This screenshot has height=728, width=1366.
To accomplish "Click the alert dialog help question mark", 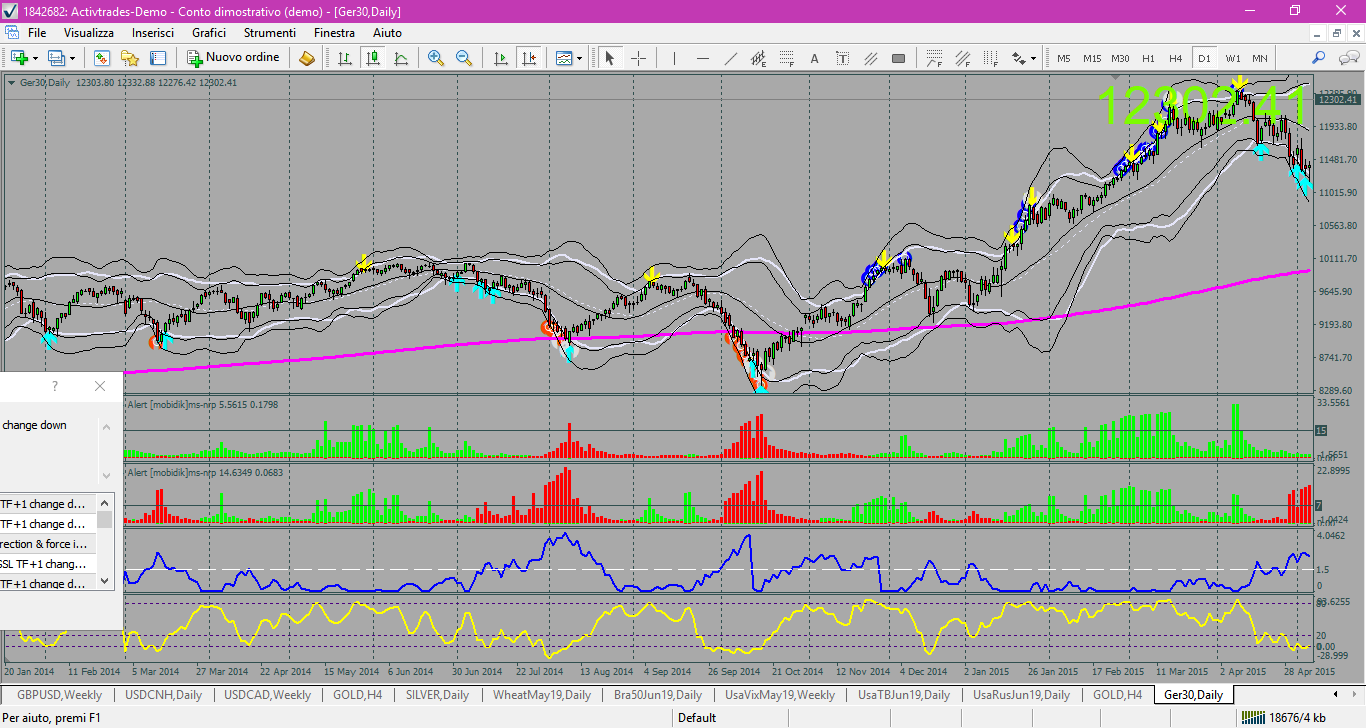I will (x=55, y=386).
